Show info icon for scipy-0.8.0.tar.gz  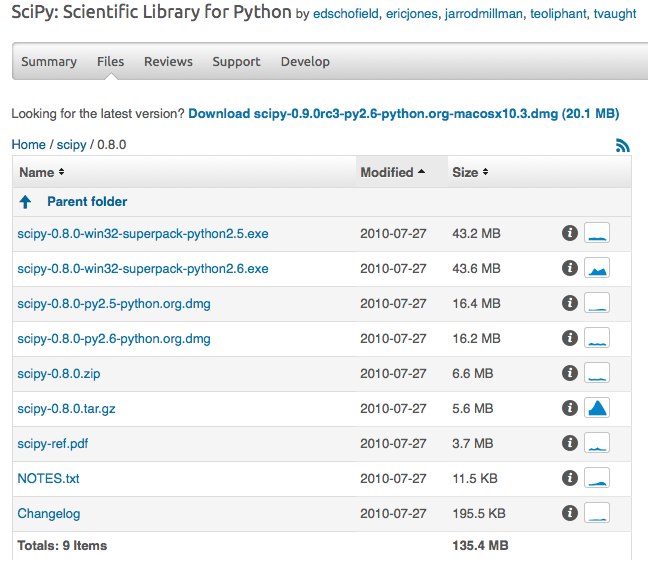(x=569, y=408)
